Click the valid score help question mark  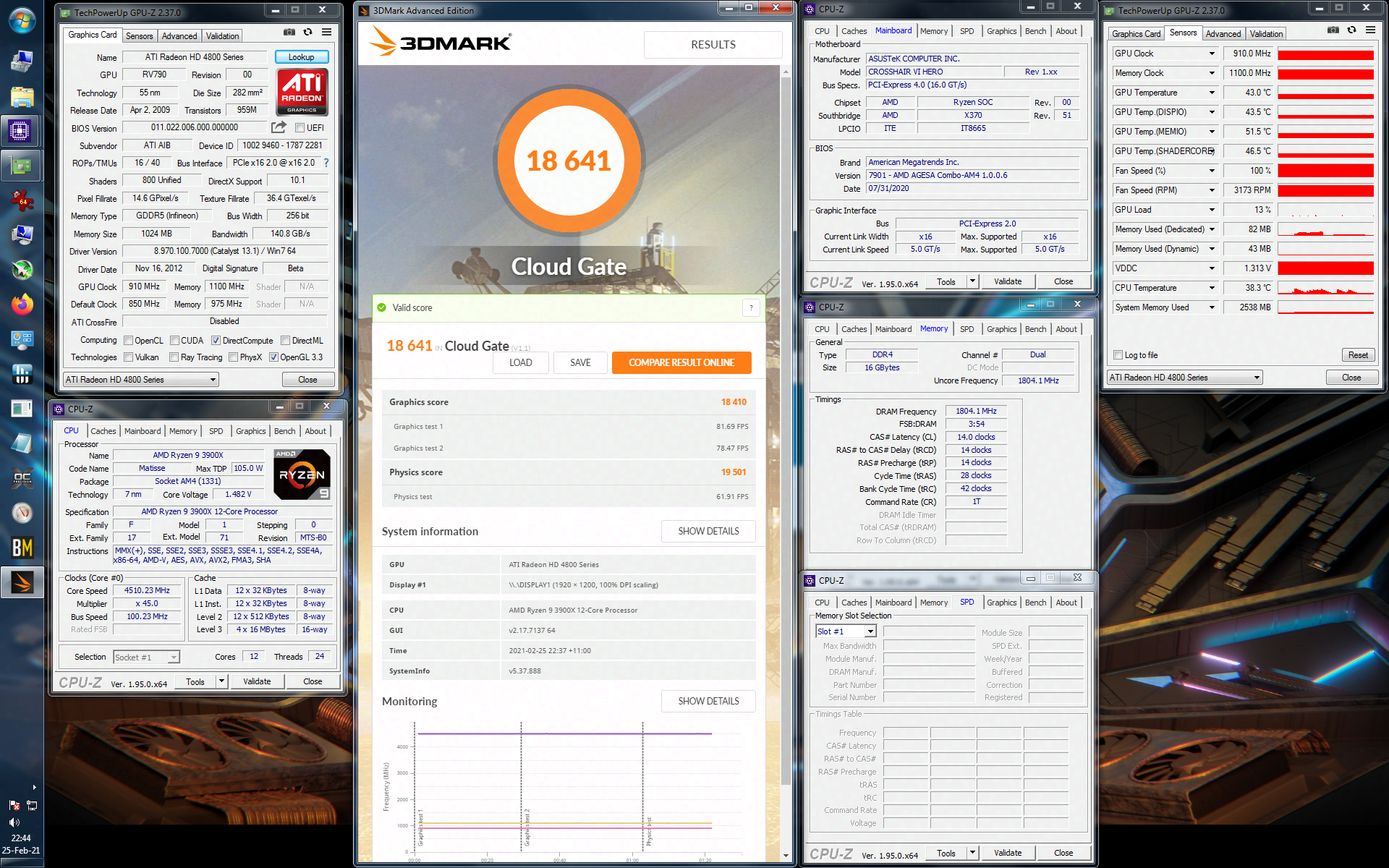click(x=752, y=307)
